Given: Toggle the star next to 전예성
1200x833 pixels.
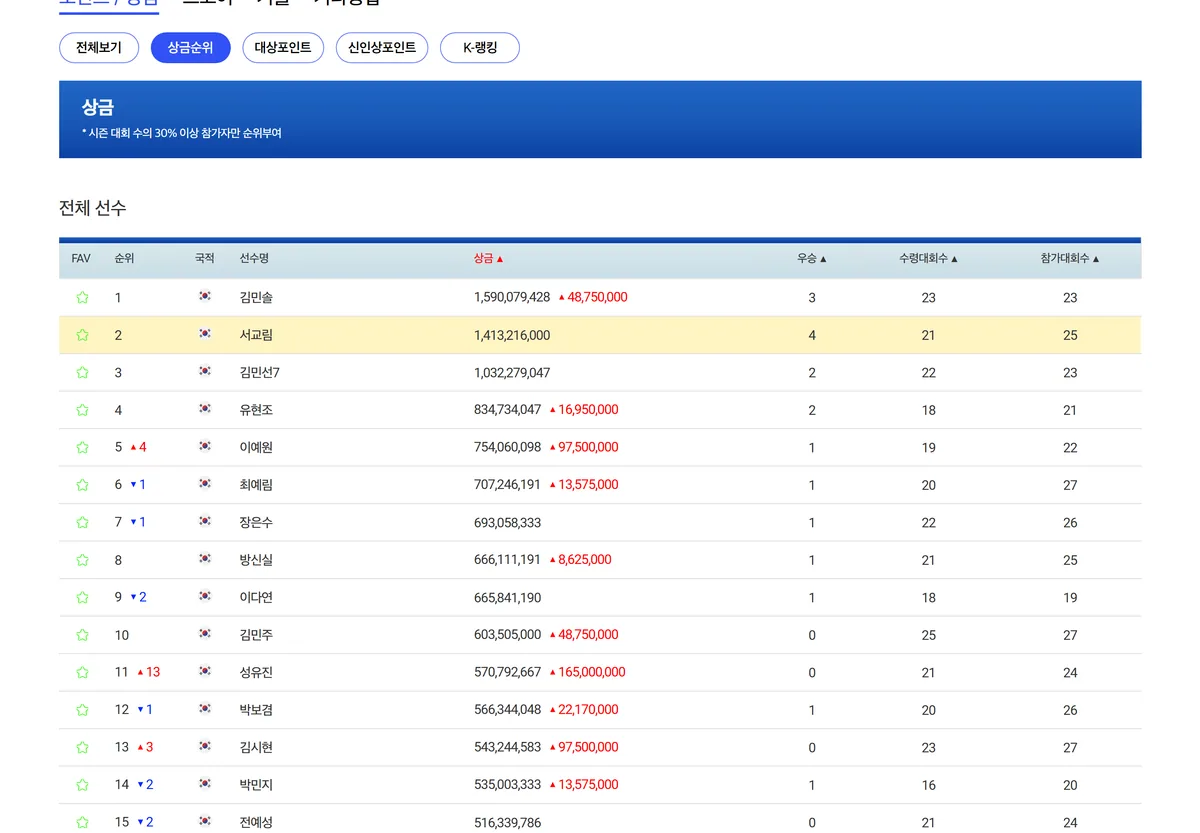Looking at the screenshot, I should (82, 823).
